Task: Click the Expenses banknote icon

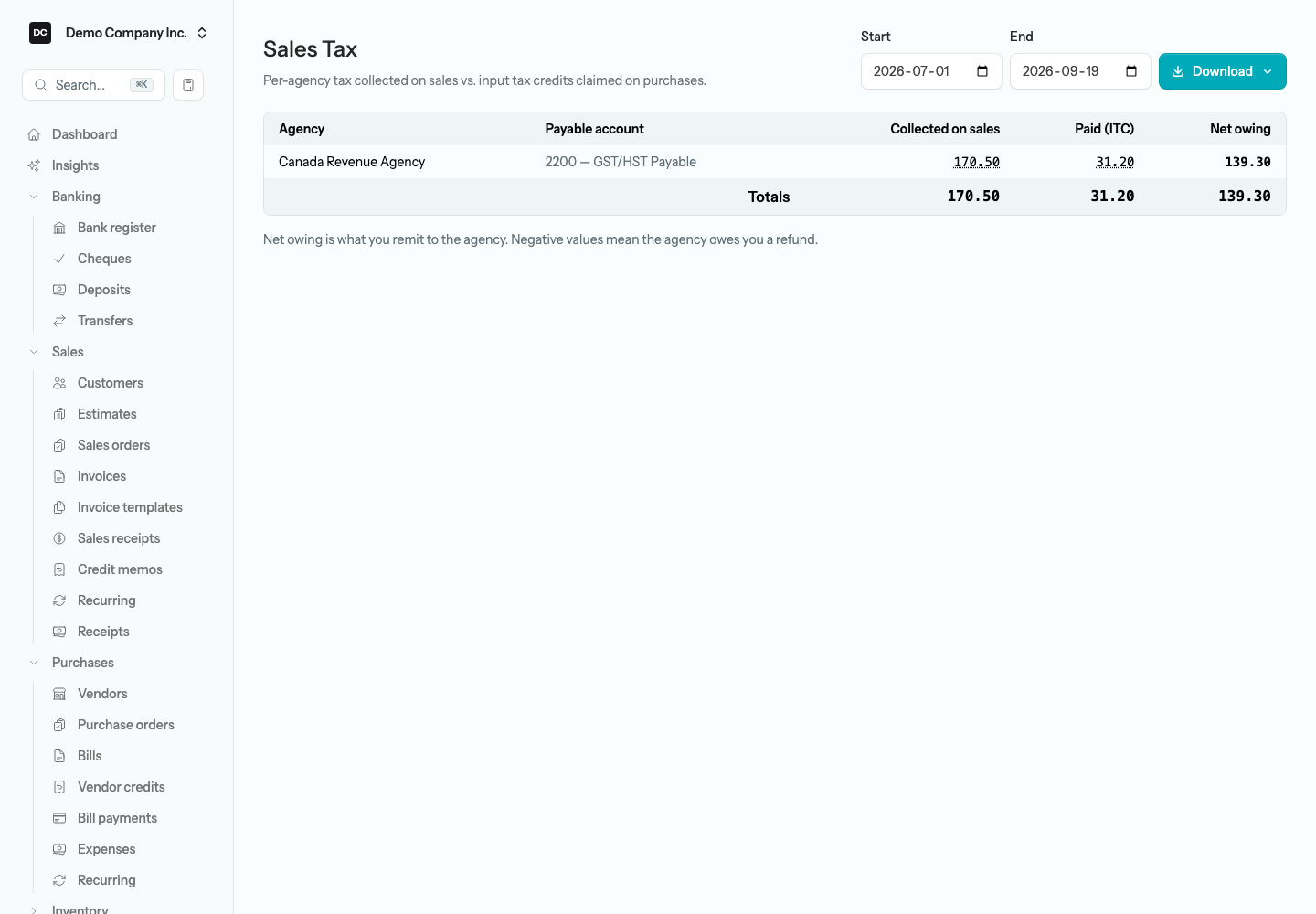Action: coord(59,849)
